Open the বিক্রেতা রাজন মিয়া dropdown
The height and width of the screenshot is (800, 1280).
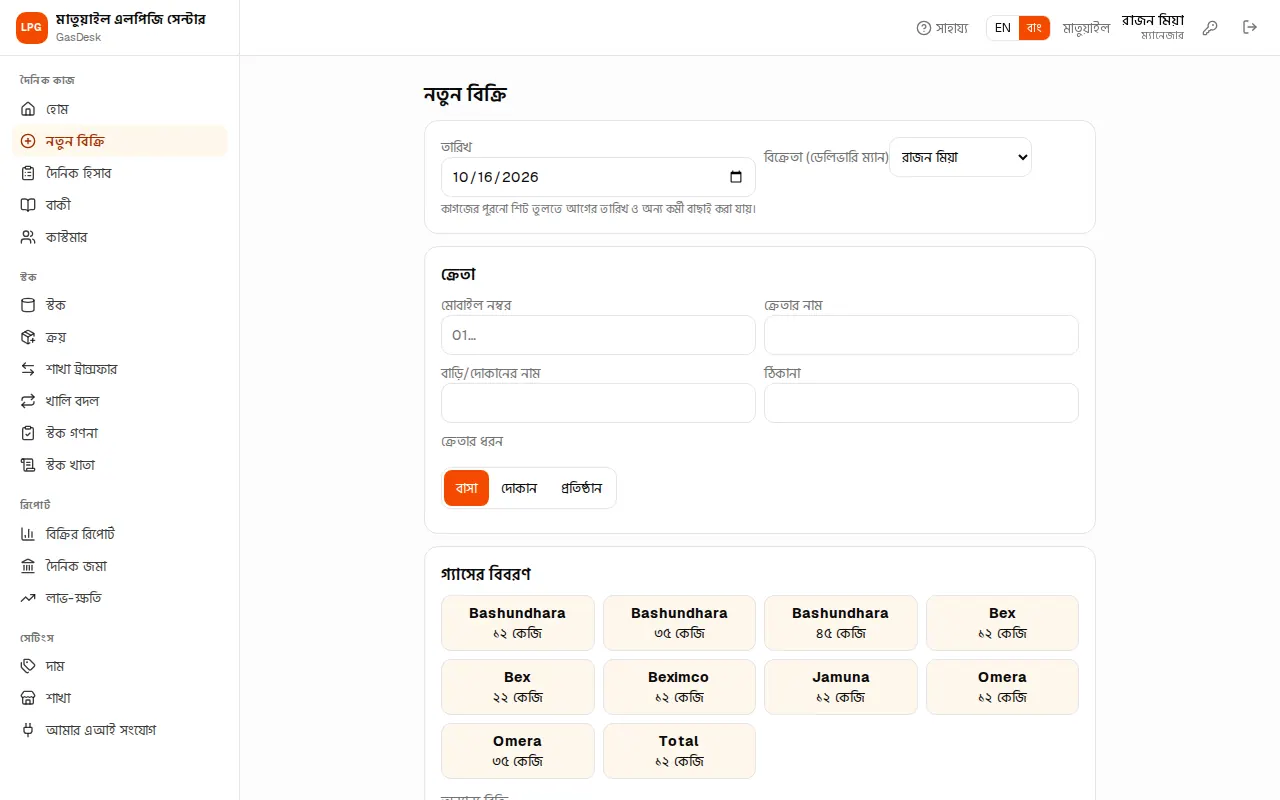(x=960, y=157)
